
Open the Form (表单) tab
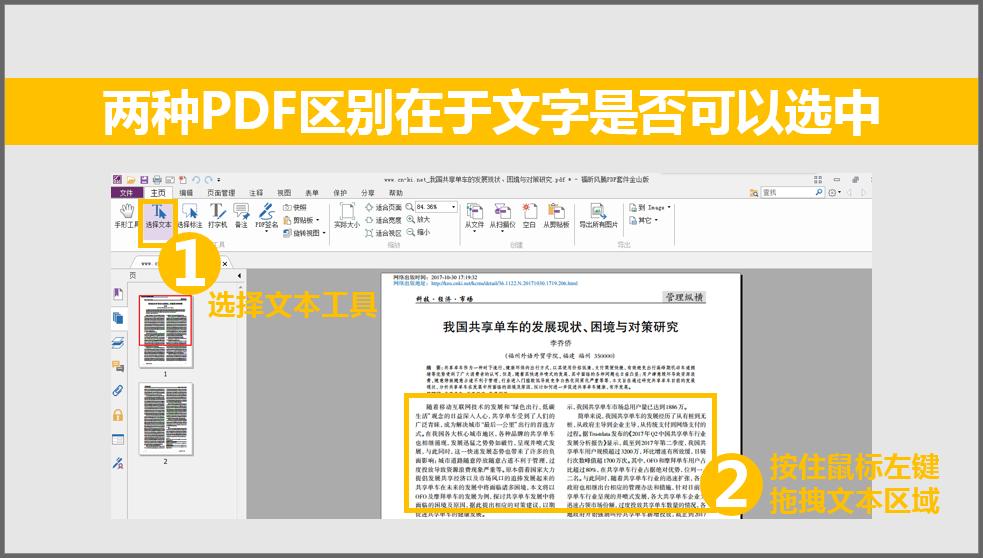(x=312, y=192)
